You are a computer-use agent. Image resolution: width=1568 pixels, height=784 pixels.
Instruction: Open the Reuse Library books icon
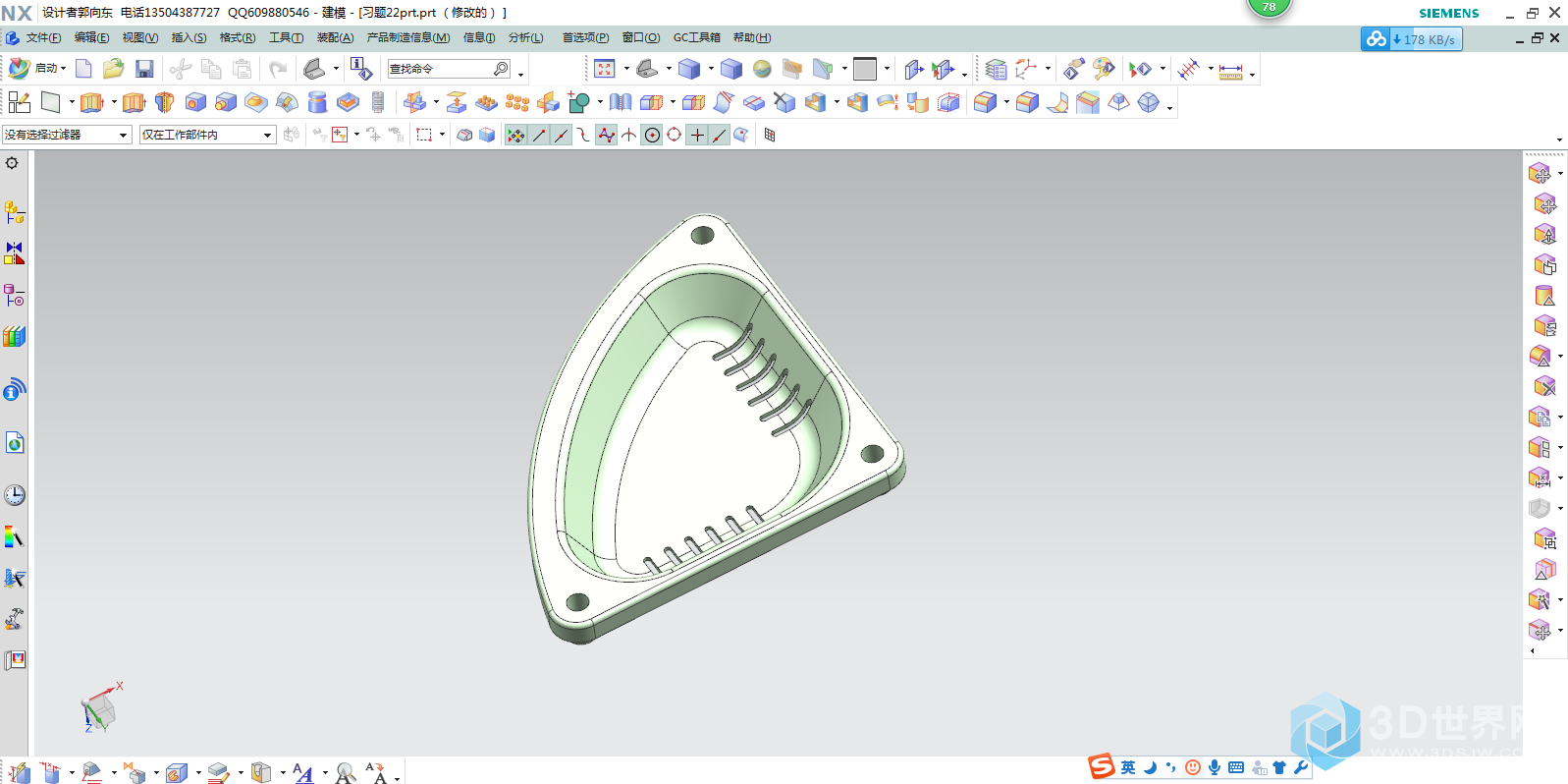(x=15, y=336)
